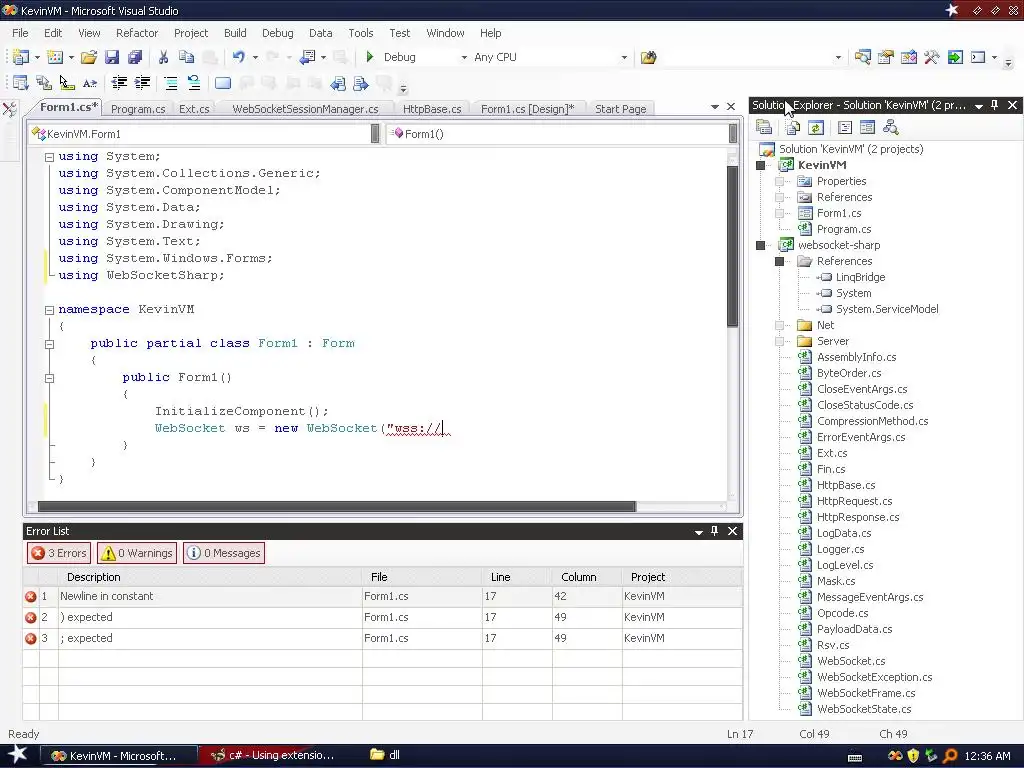The height and width of the screenshot is (768, 1024).
Task: Open the Solution Explorer toolbar icon
Action: [x=862, y=57]
